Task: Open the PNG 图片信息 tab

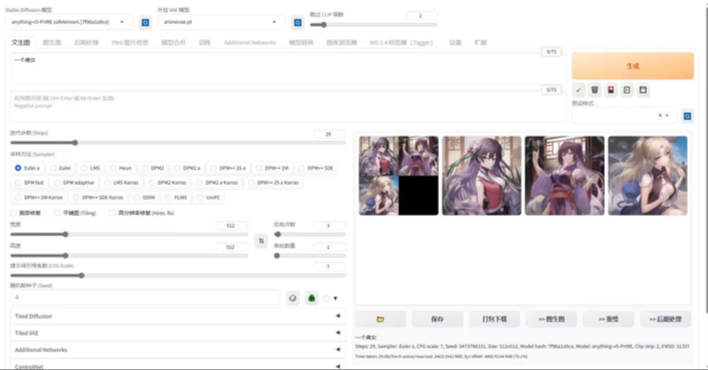Action: click(x=130, y=42)
